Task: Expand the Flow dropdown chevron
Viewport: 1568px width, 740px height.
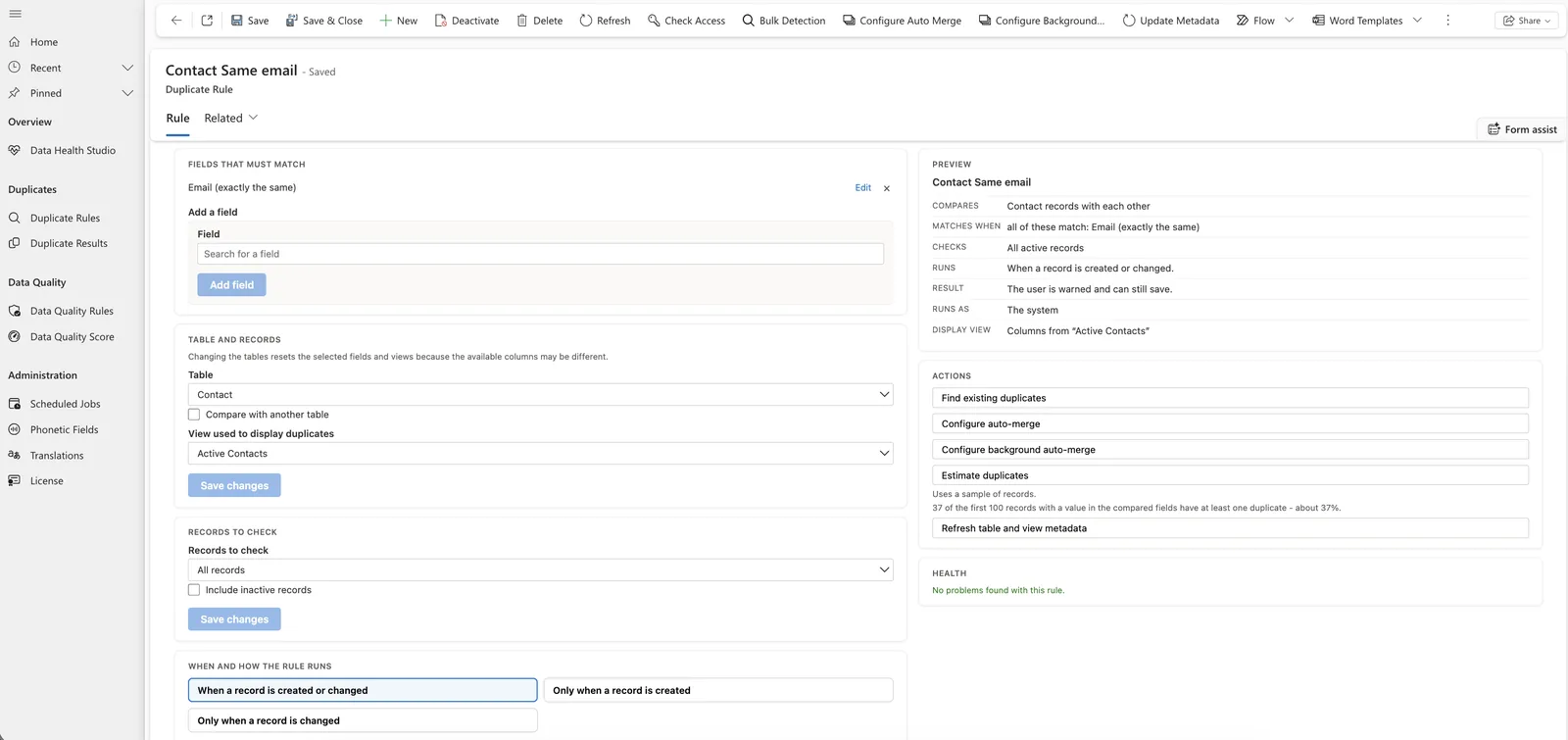Action: click(1289, 21)
